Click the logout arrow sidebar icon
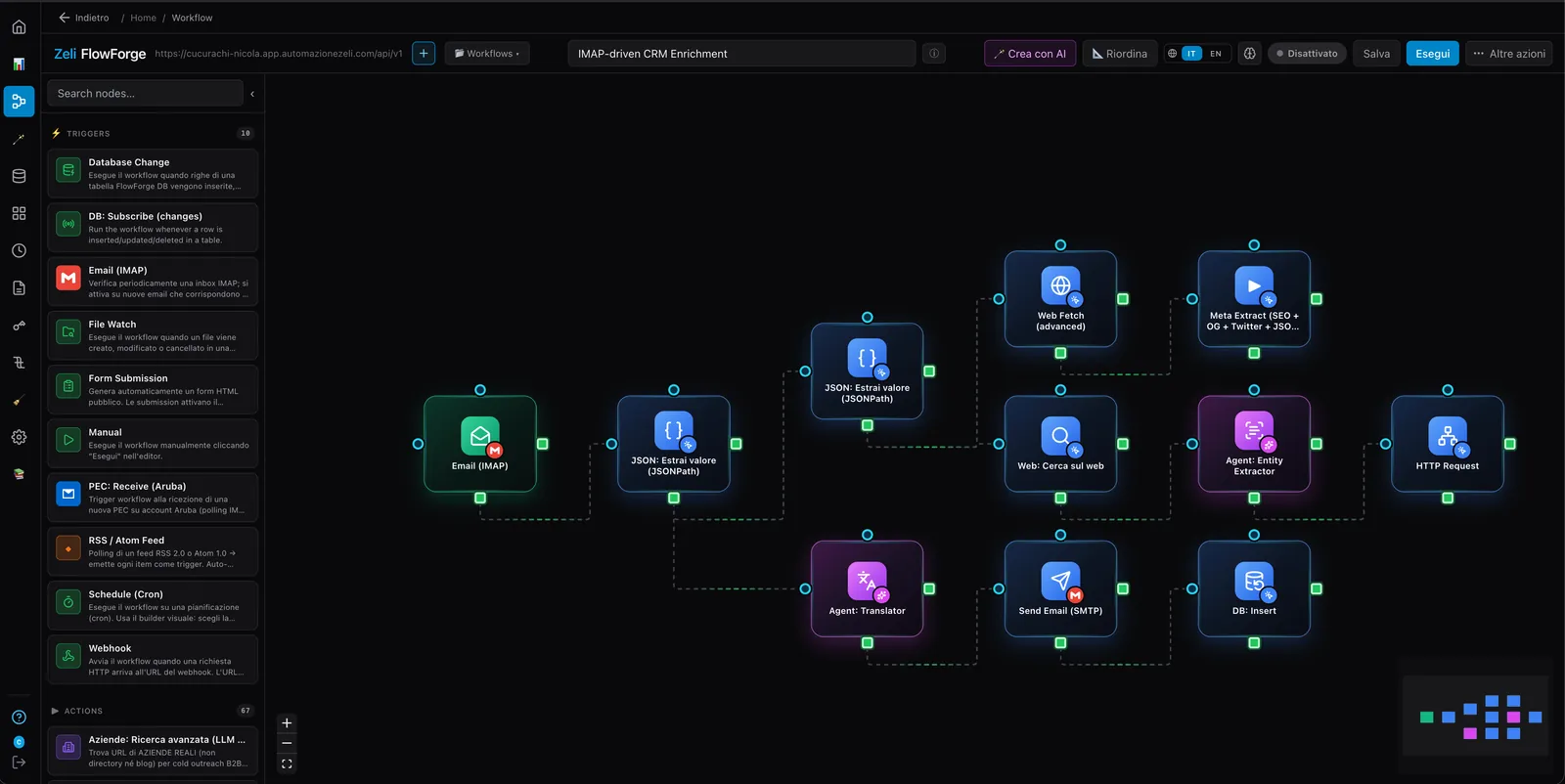The width and height of the screenshot is (1565, 784). (19, 762)
